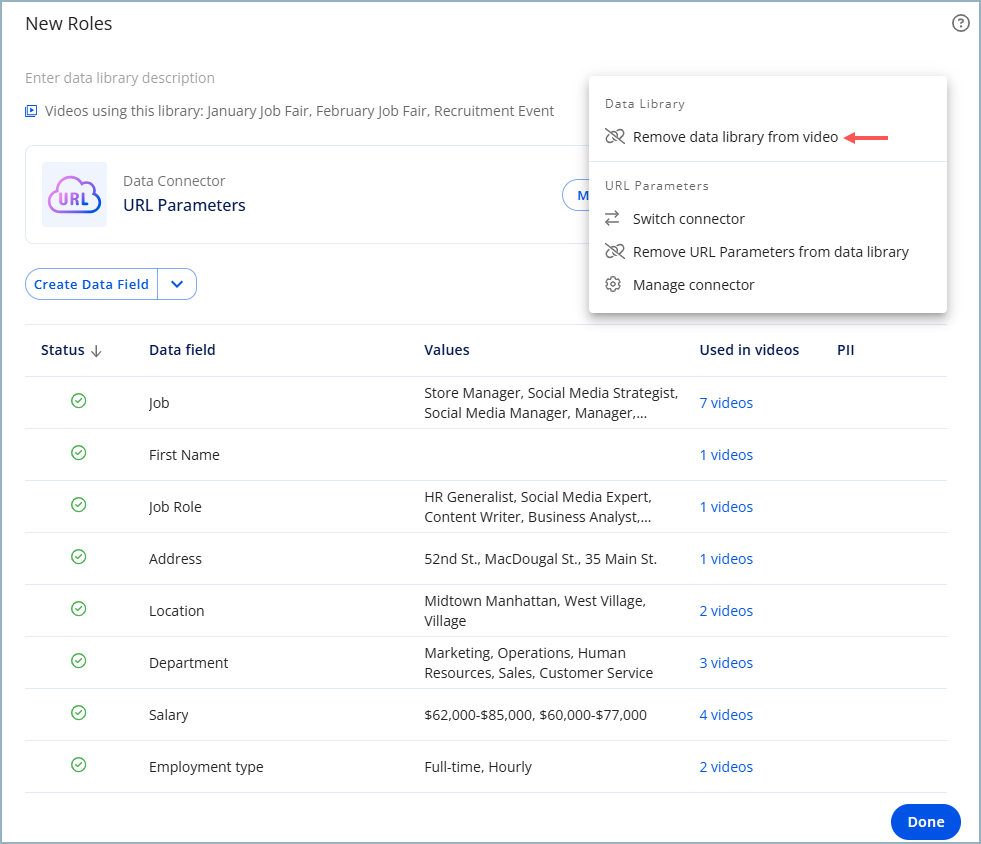Screen dimensions: 981x844
Task: Click the URL cloud connector icon
Action: point(74,195)
